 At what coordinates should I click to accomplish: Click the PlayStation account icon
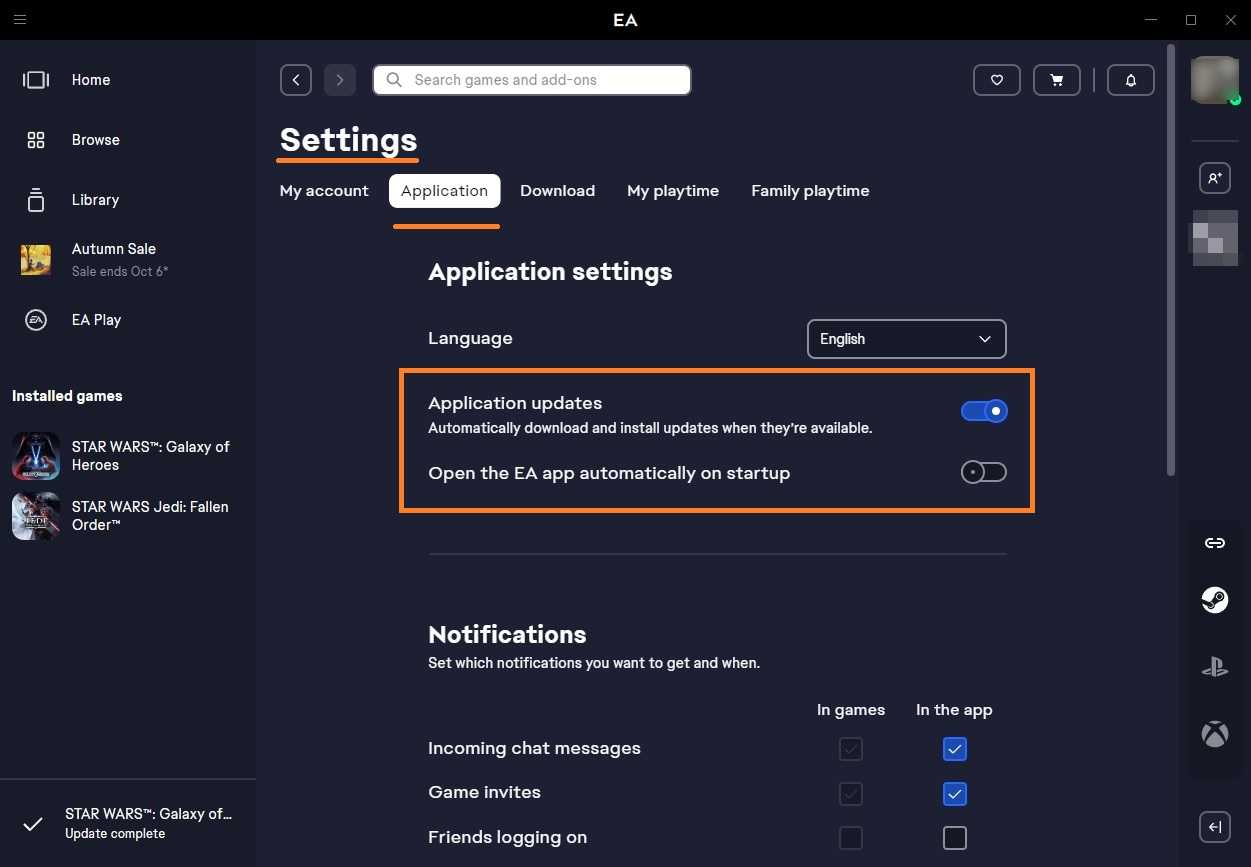pyautogui.click(x=1214, y=667)
